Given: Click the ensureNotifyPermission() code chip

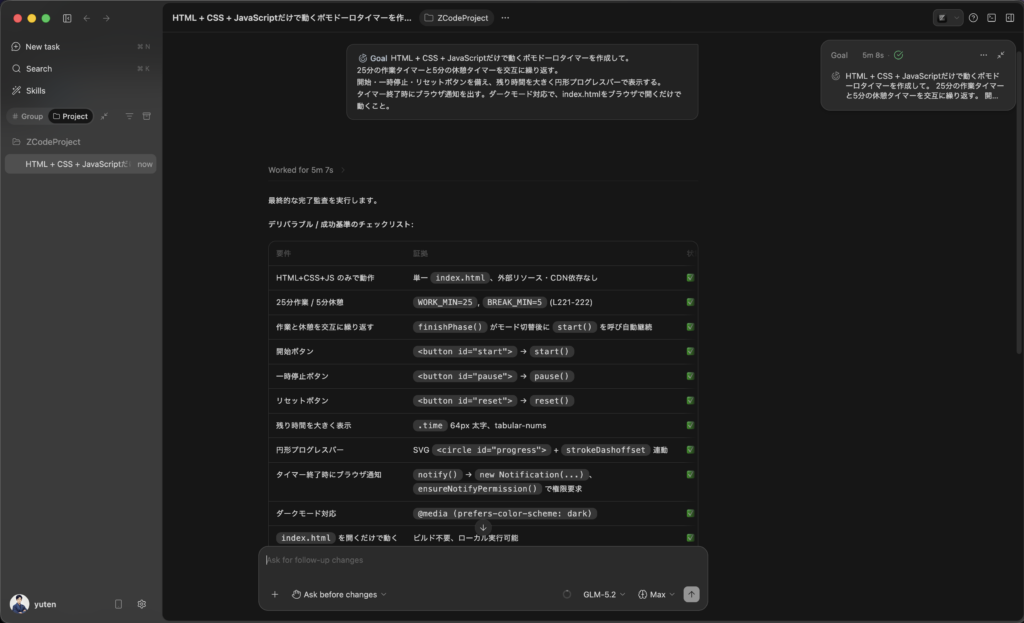Looking at the screenshot, I should tap(477, 488).
